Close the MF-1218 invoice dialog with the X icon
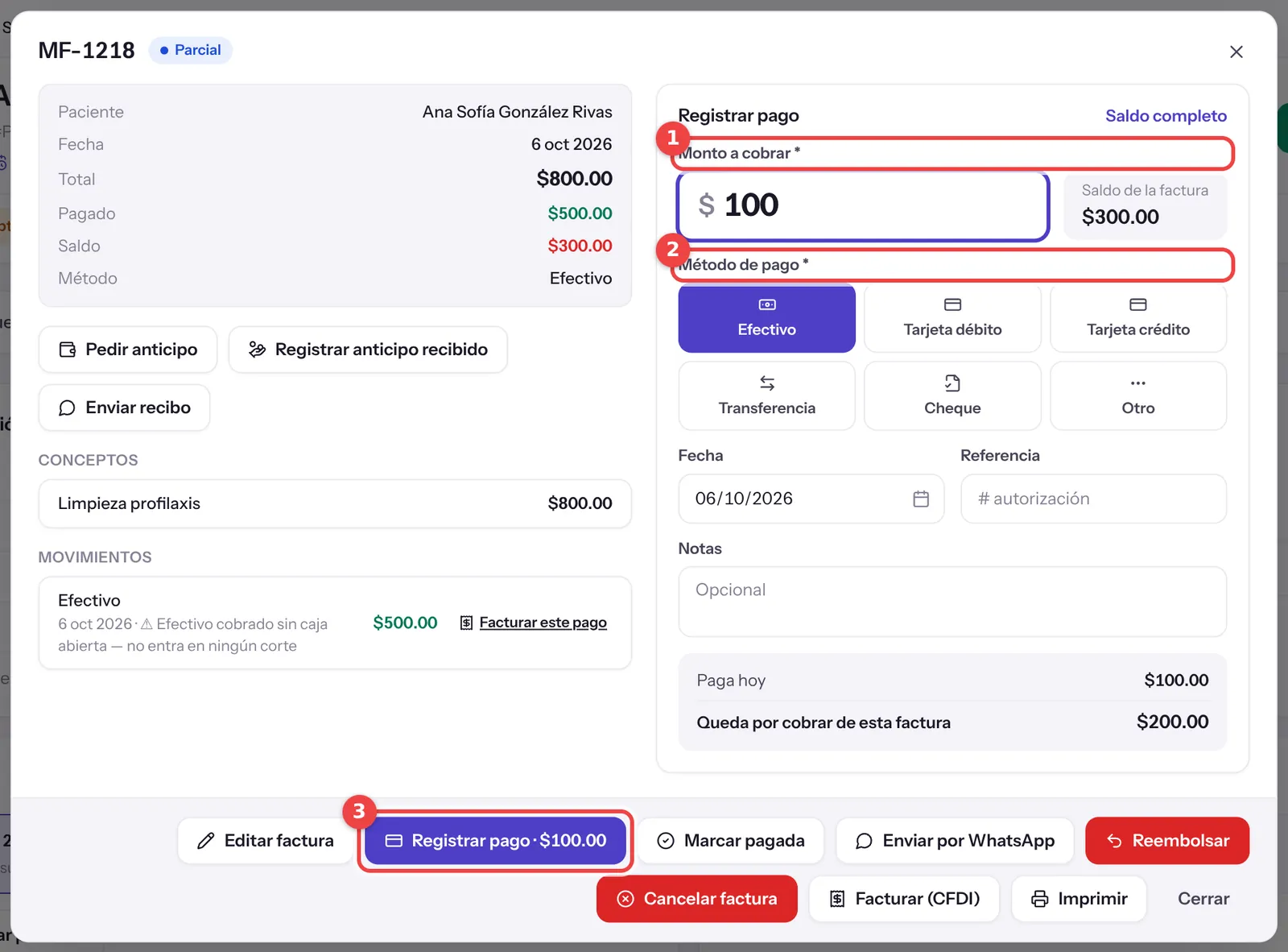Image resolution: width=1288 pixels, height=952 pixels. click(1236, 52)
